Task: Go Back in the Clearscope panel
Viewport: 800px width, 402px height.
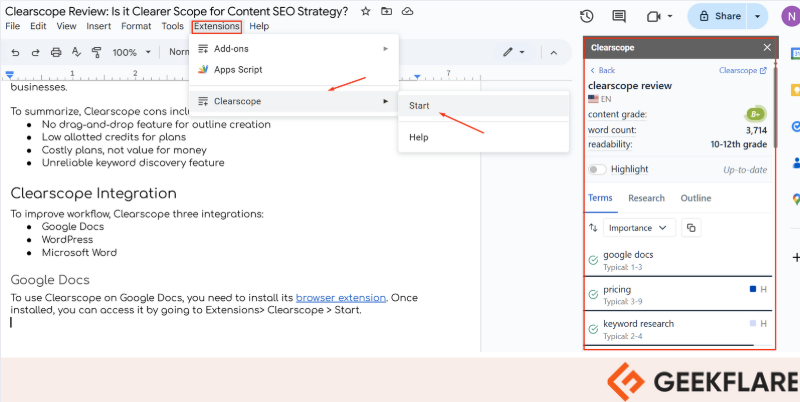Action: pos(603,70)
